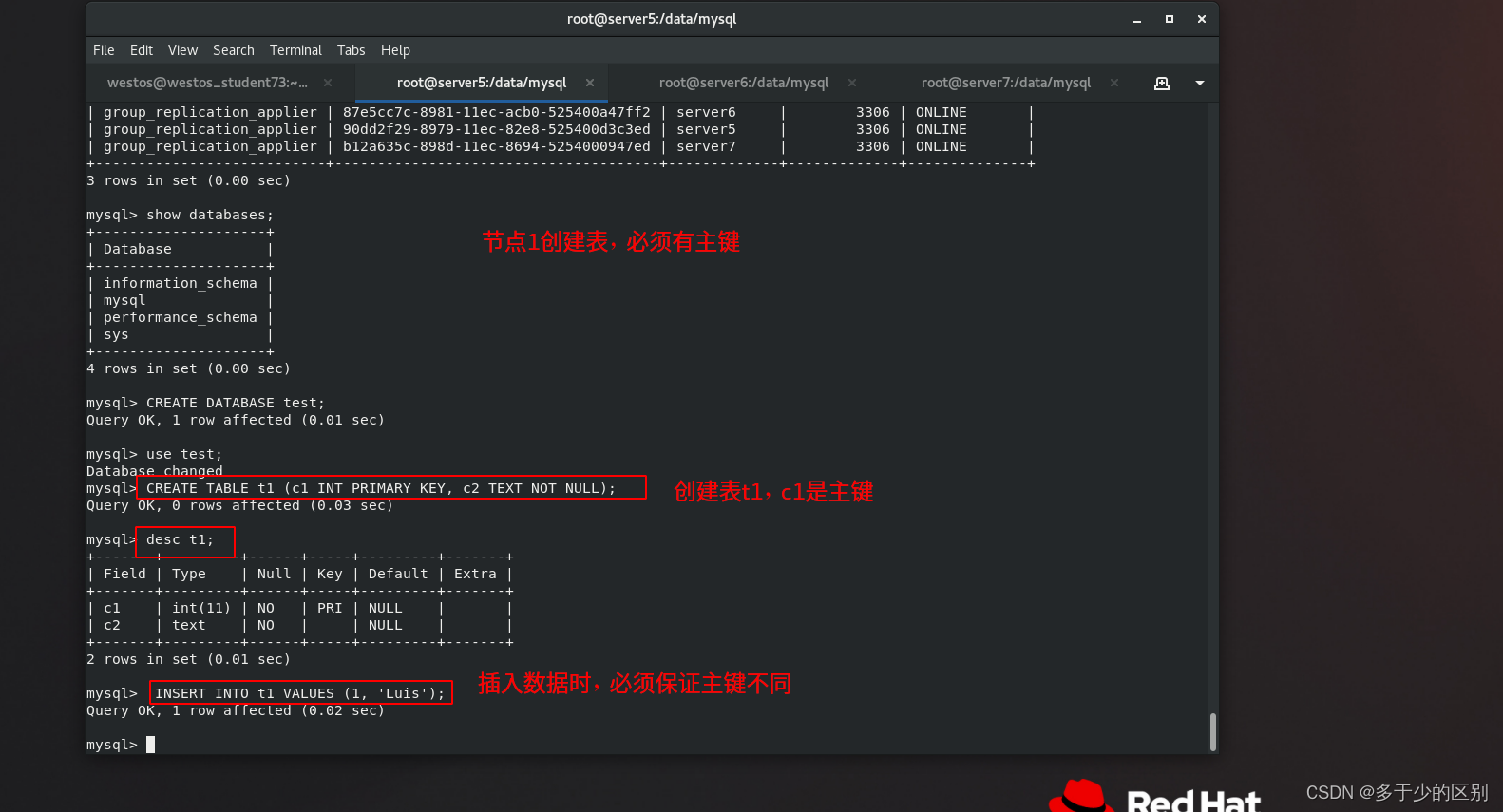Open the File menu

(x=104, y=50)
